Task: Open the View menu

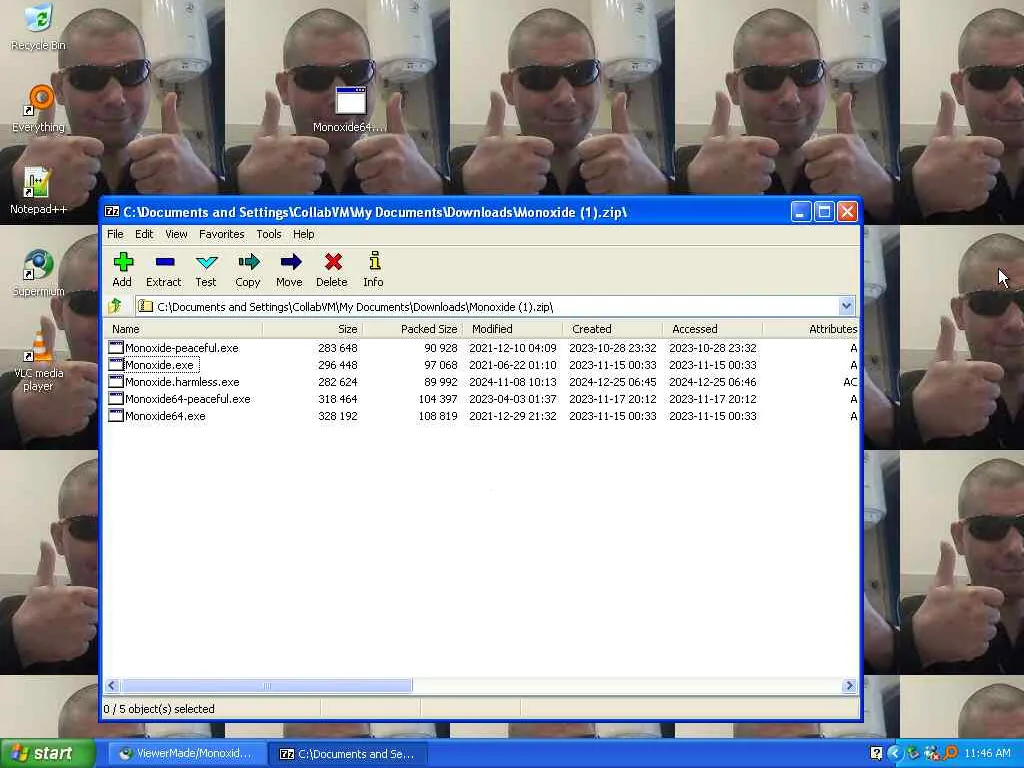Action: 176,234
